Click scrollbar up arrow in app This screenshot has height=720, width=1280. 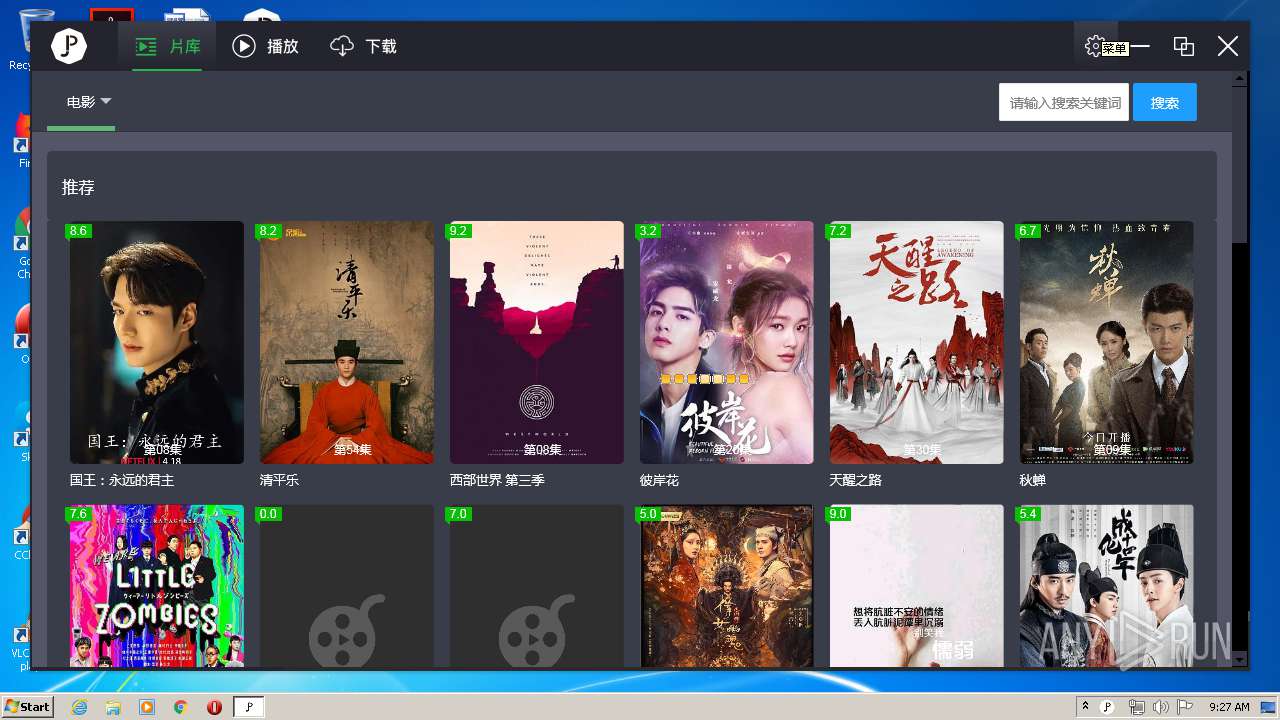(1240, 78)
